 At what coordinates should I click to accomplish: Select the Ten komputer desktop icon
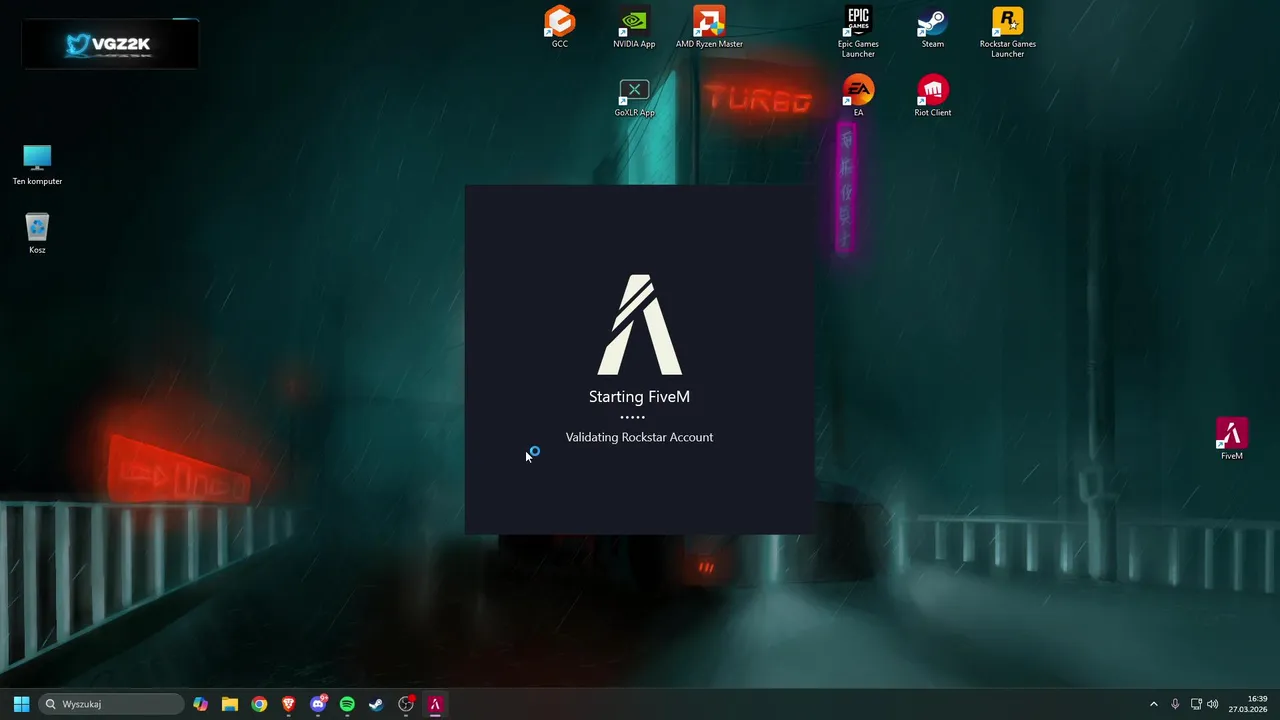(x=37, y=165)
